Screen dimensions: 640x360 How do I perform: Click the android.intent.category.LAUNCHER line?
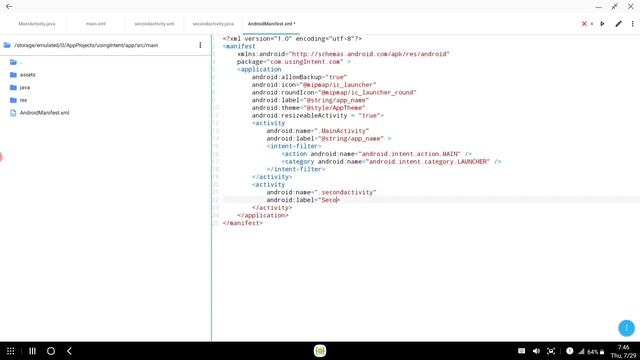(391, 162)
